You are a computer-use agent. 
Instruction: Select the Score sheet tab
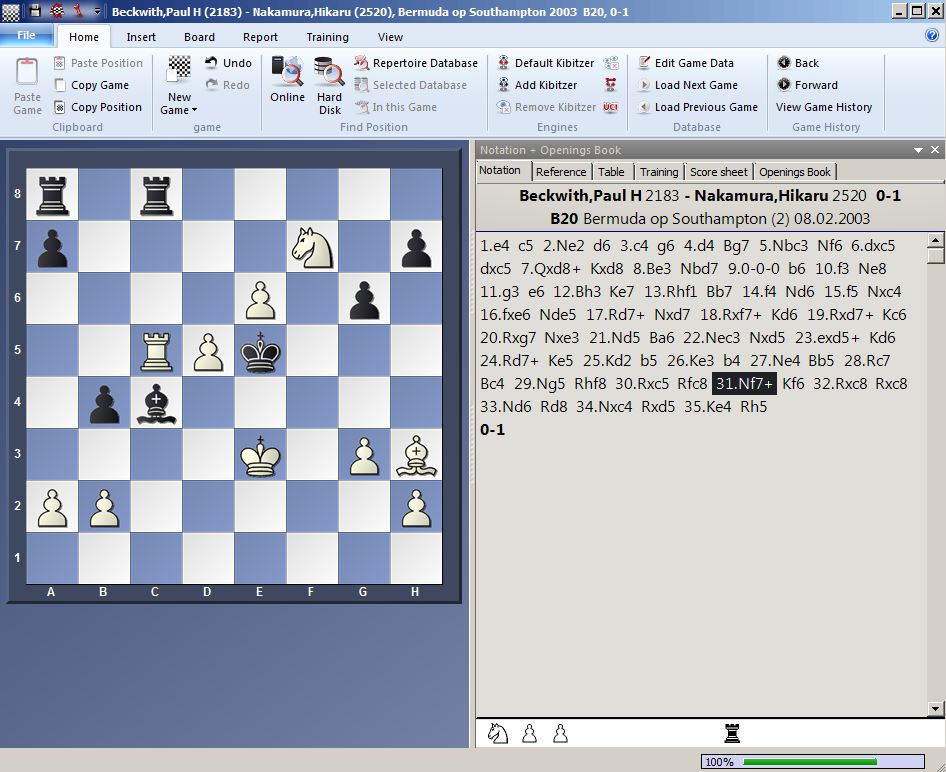718,172
